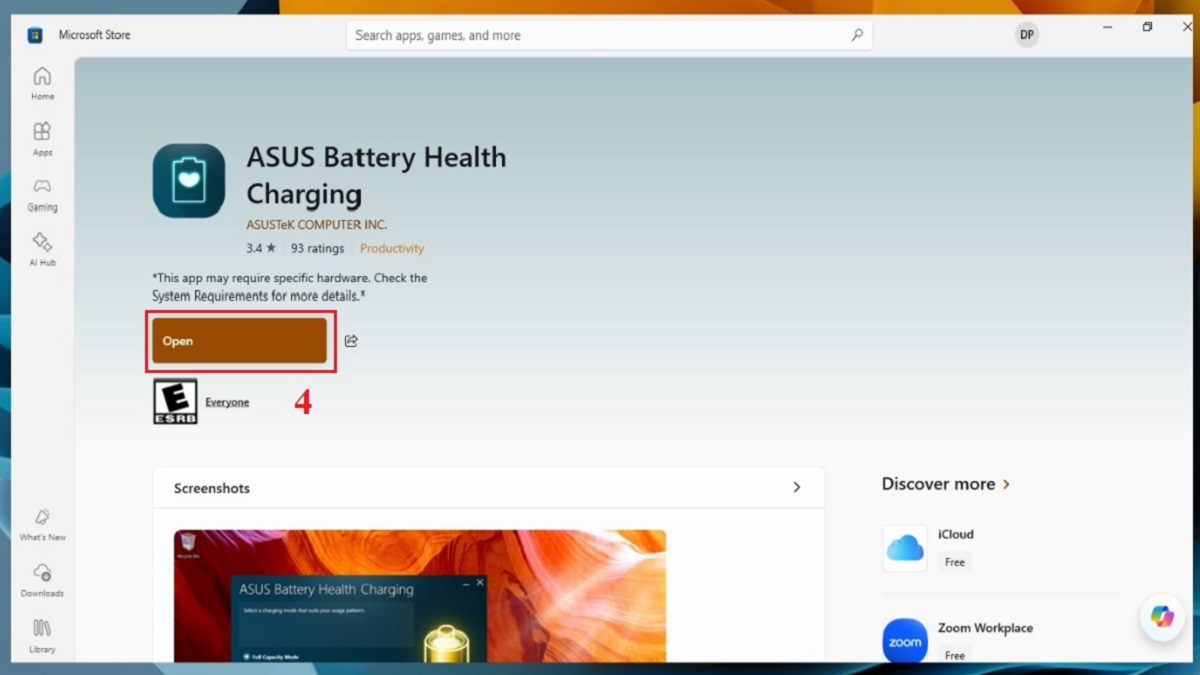The image size is (1200, 675).
Task: Select the Zoom Workplace listing
Action: tap(985, 628)
